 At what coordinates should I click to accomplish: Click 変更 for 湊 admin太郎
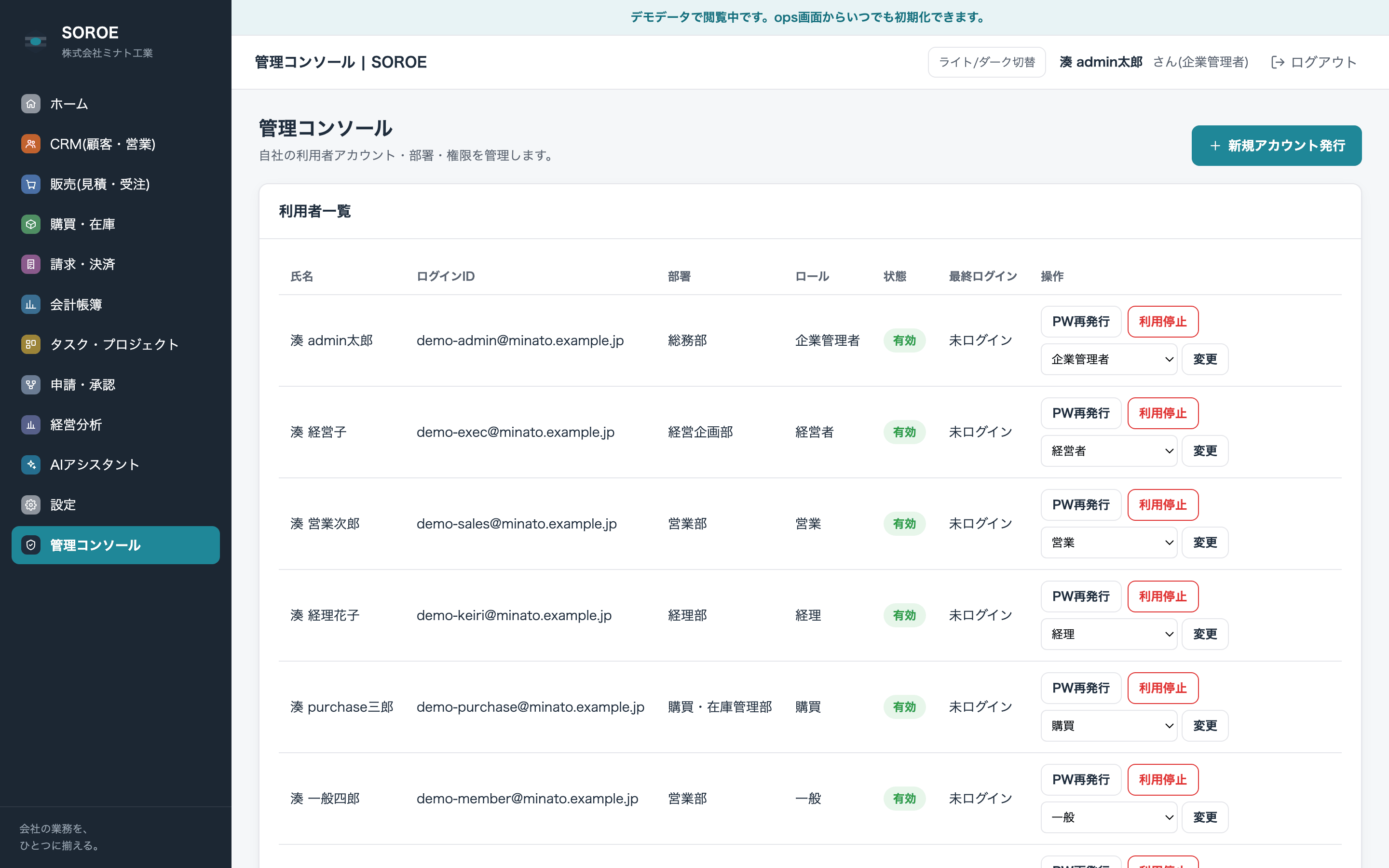point(1205,359)
